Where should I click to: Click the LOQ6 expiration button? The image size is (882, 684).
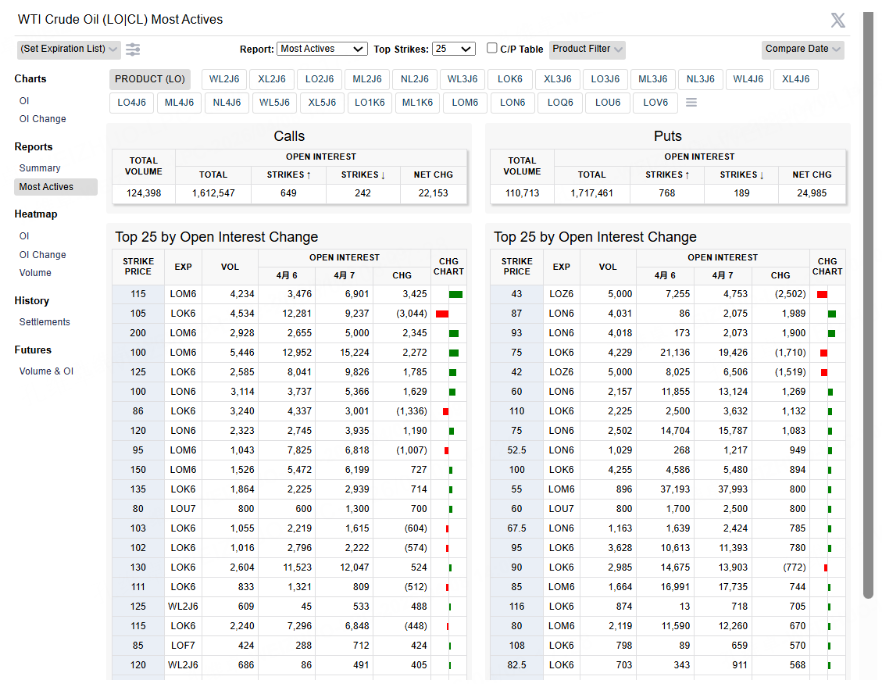(560, 103)
